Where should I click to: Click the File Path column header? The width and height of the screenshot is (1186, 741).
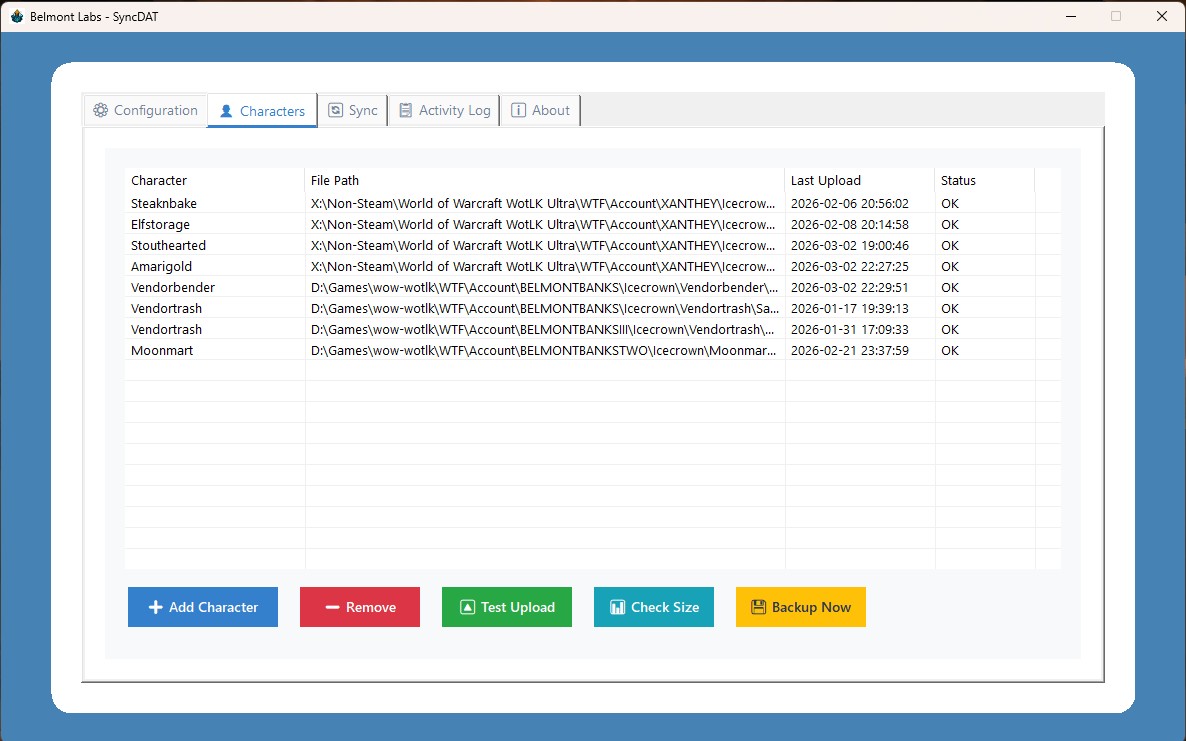(x=335, y=181)
